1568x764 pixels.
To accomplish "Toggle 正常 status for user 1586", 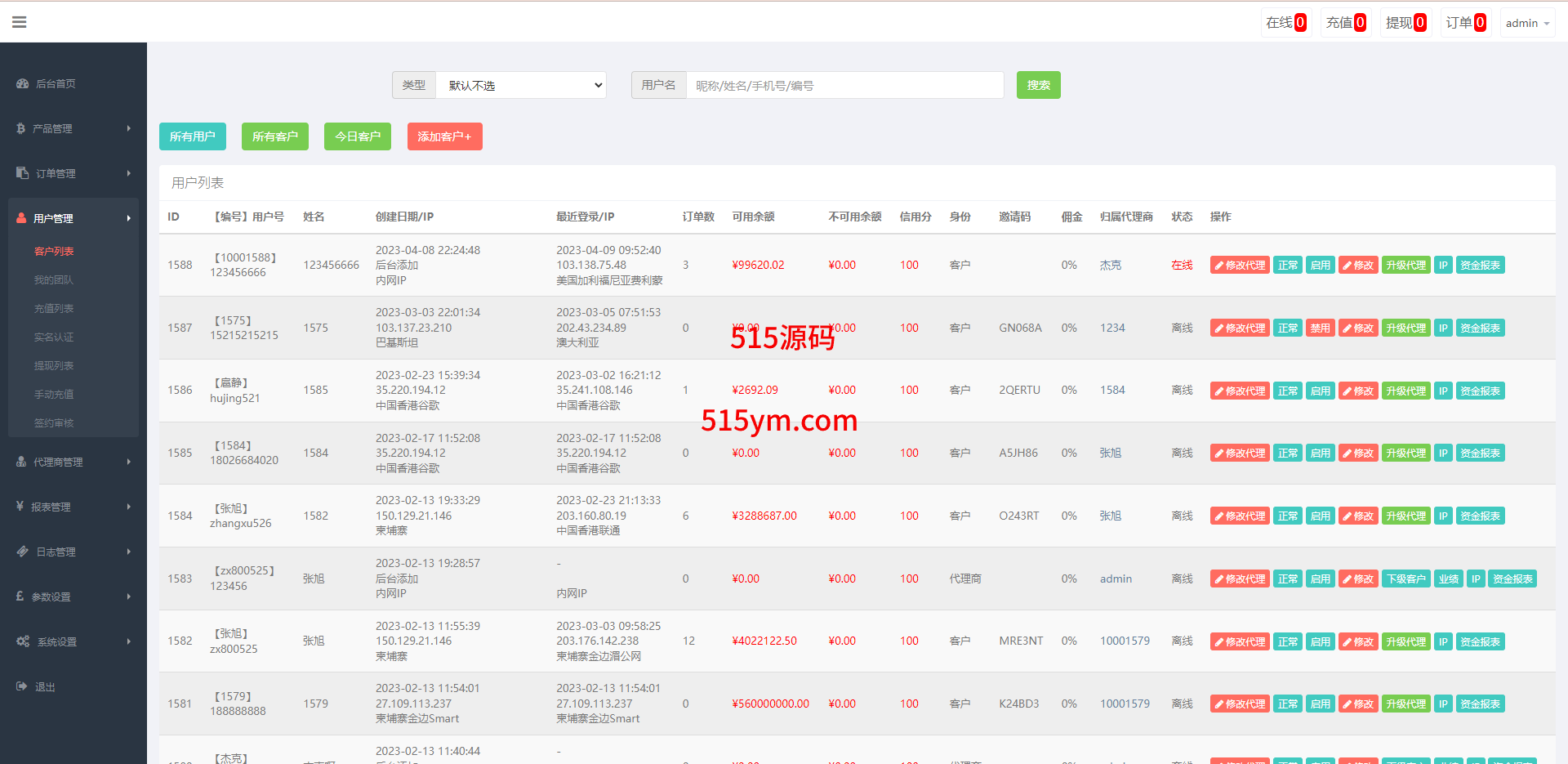I will [1287, 391].
